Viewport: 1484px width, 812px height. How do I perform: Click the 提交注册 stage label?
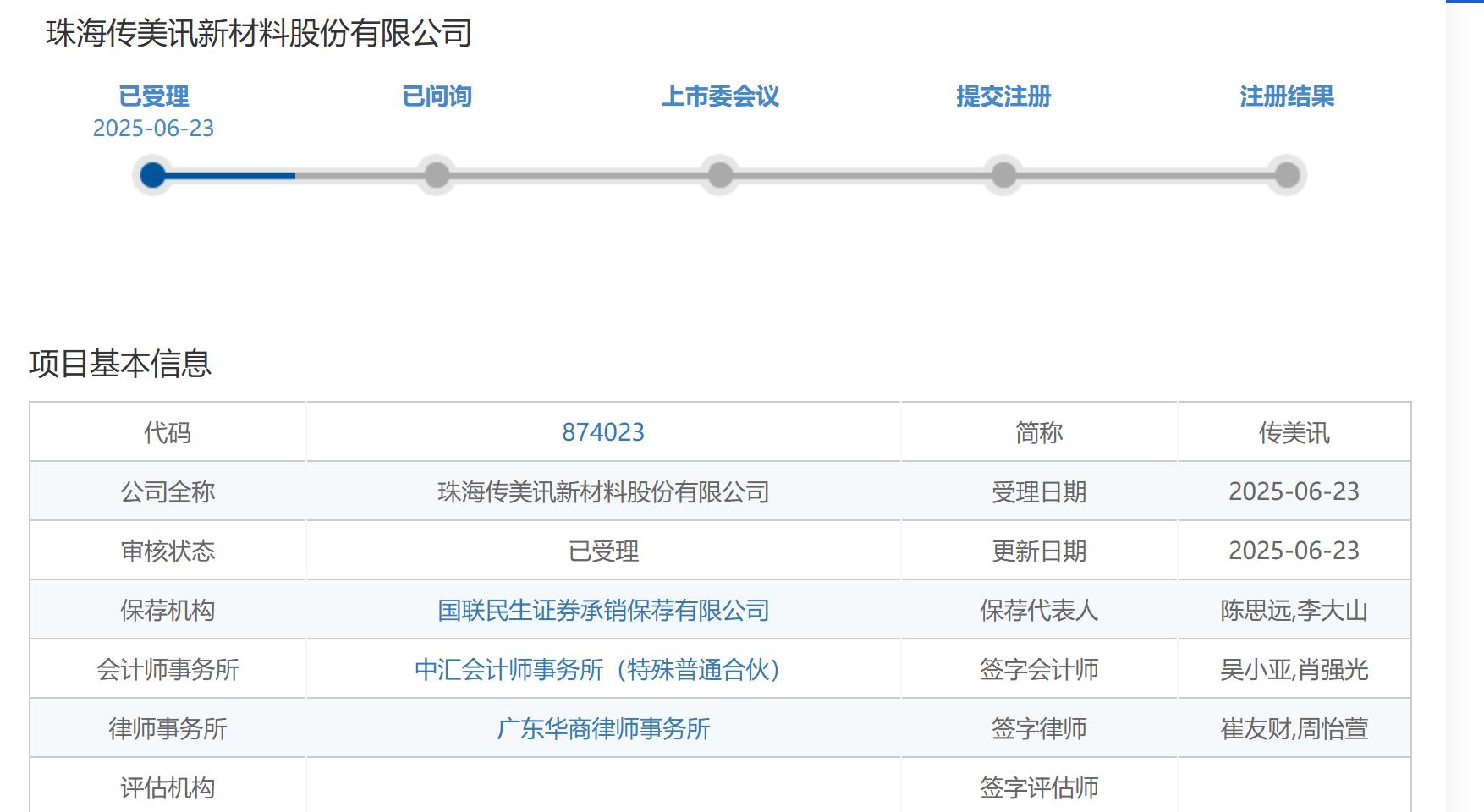coord(1003,96)
